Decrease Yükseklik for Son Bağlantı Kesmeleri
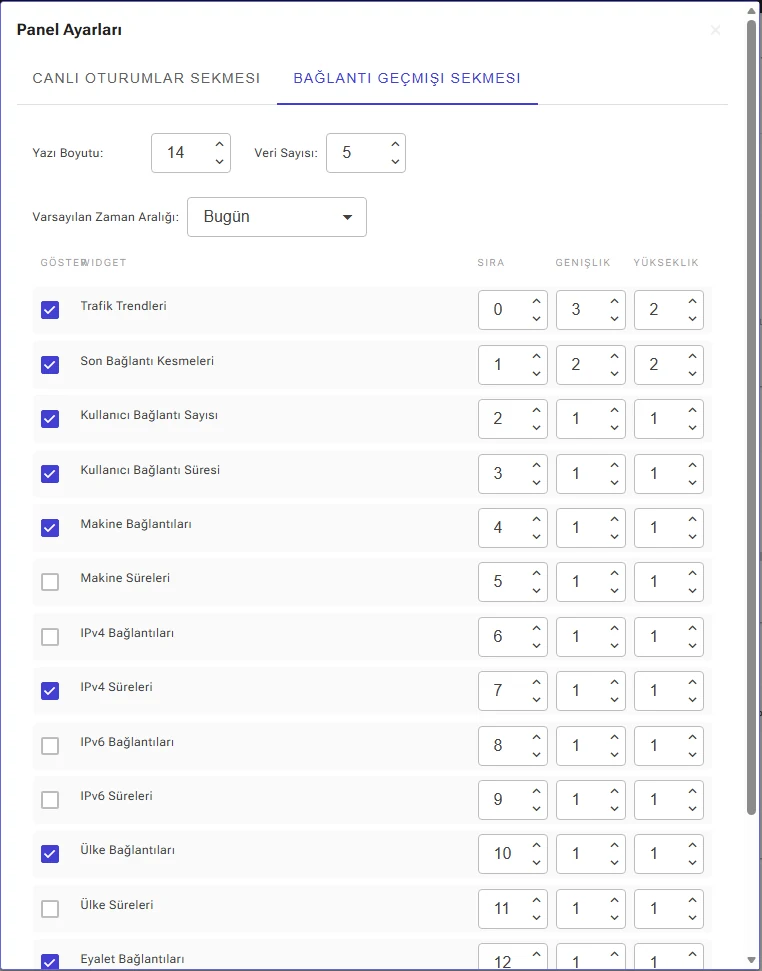Screen dimensions: 762x971 (x=693, y=373)
